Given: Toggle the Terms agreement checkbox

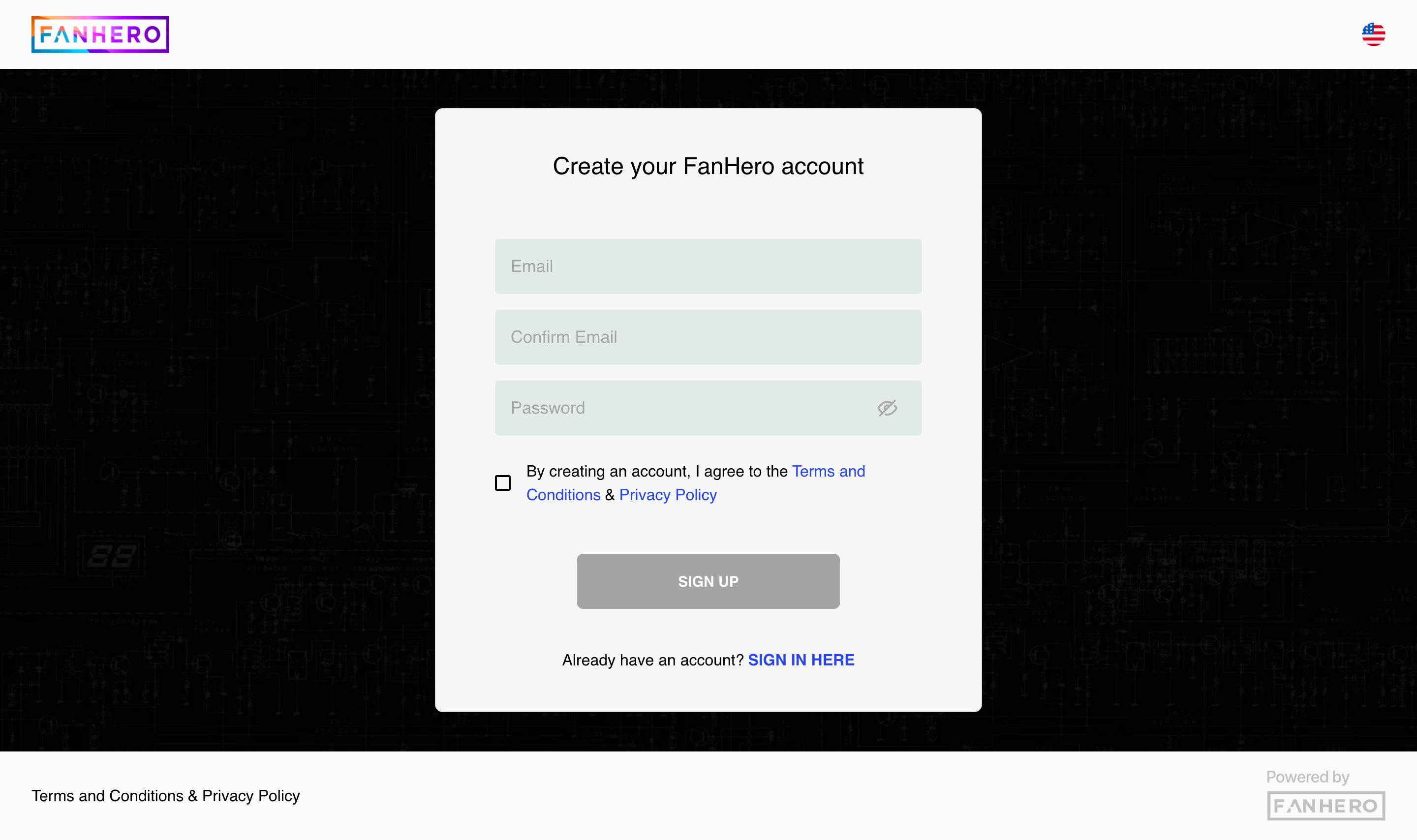Looking at the screenshot, I should coord(502,482).
